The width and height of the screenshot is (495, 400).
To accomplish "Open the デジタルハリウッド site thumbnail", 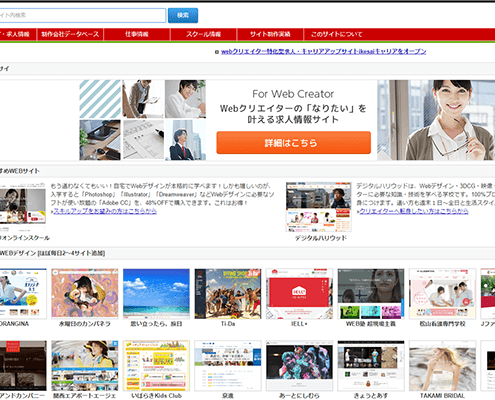I will (319, 207).
